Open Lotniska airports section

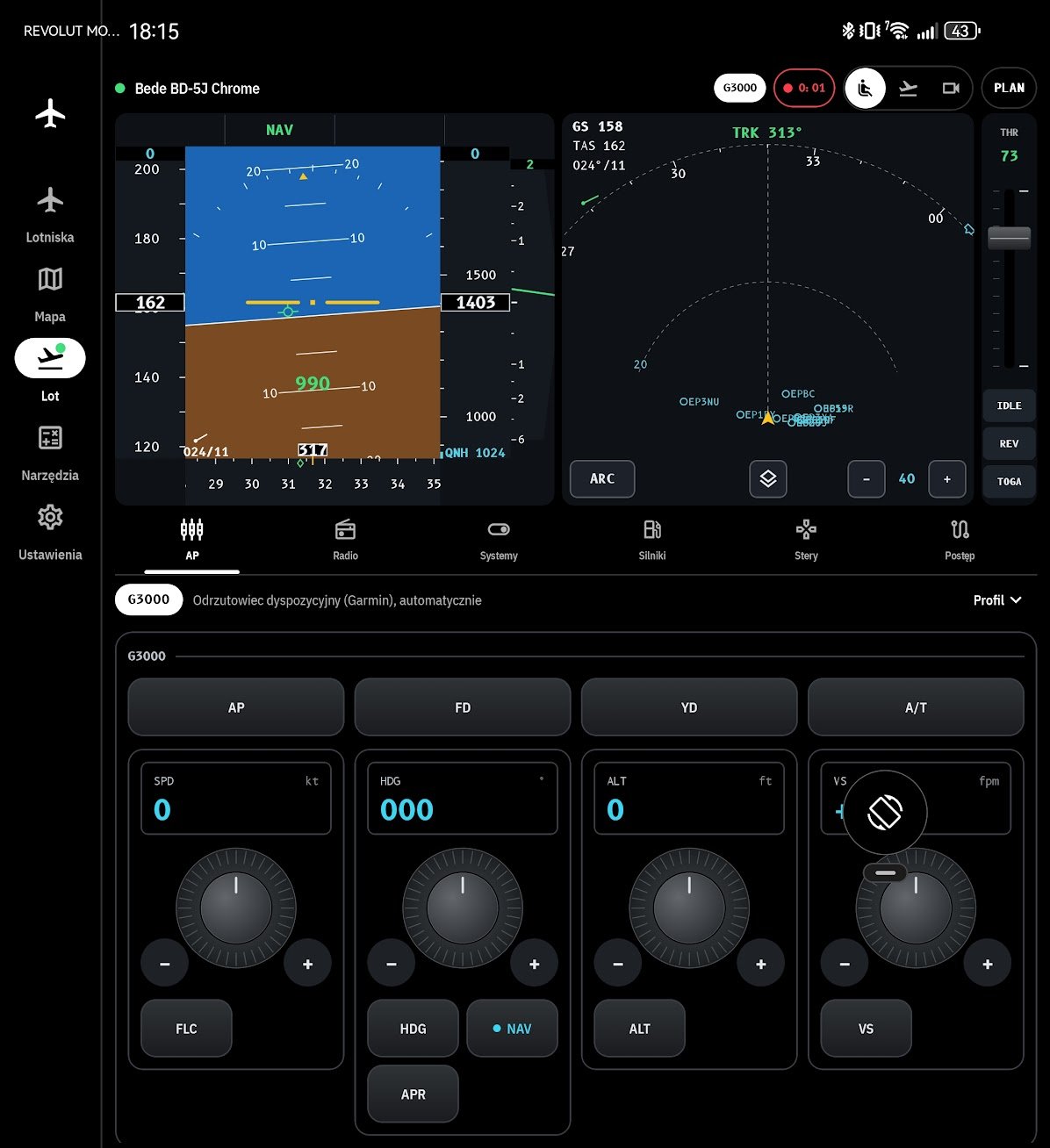click(x=50, y=215)
